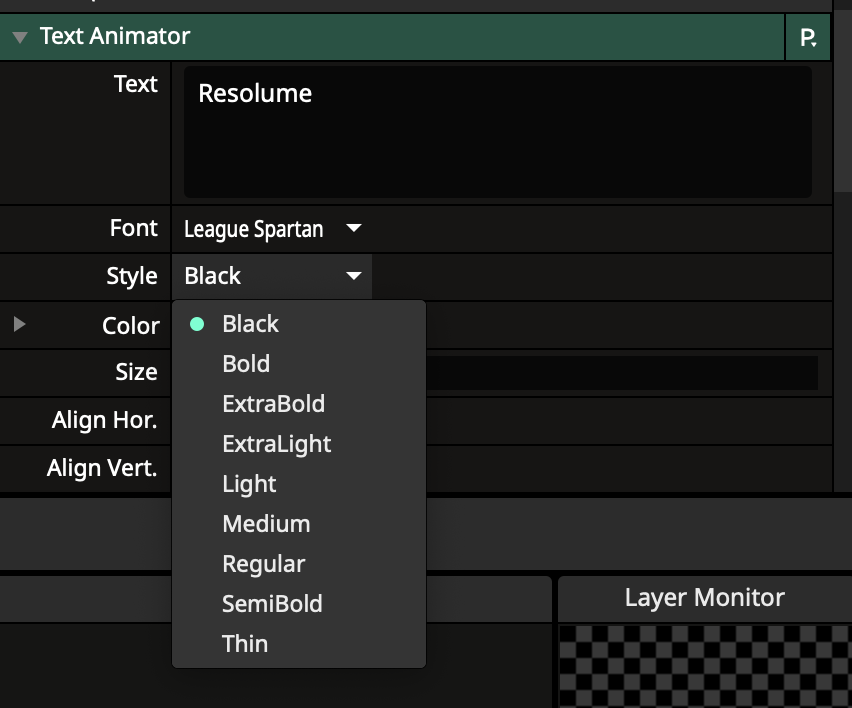The width and height of the screenshot is (852, 708).
Task: Choose ExtraBold font style
Action: [273, 404]
